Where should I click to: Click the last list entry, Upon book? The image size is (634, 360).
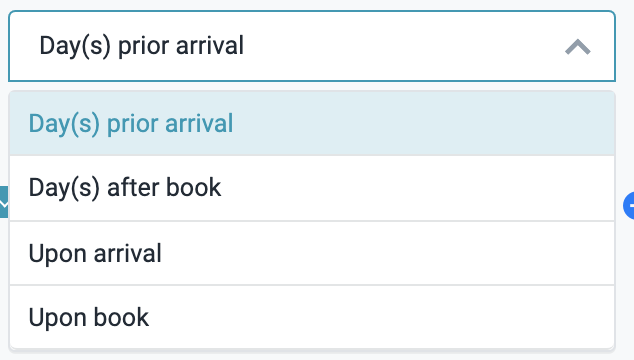pyautogui.click(x=312, y=317)
